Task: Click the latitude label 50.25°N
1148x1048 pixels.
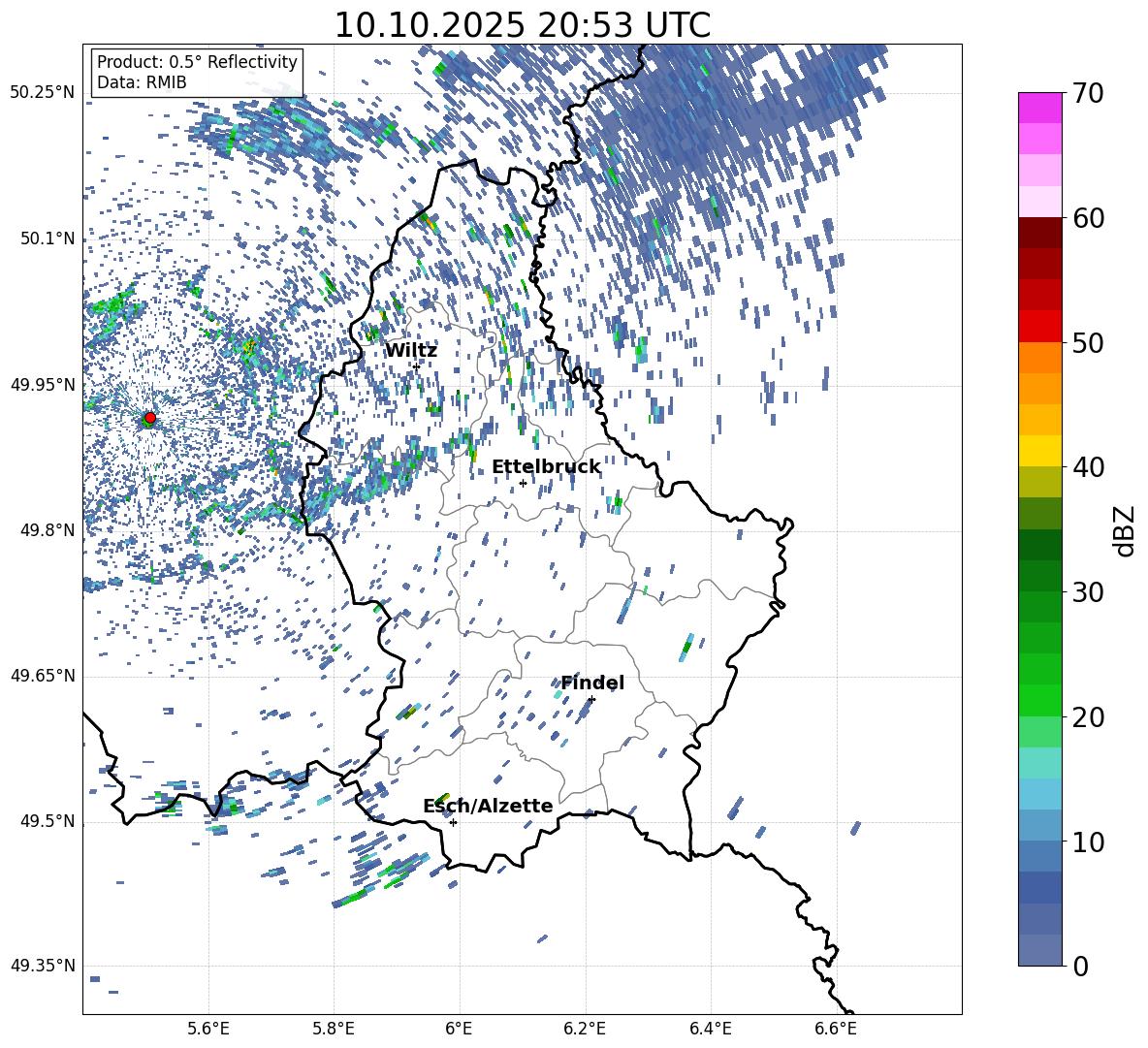Action: (x=43, y=93)
